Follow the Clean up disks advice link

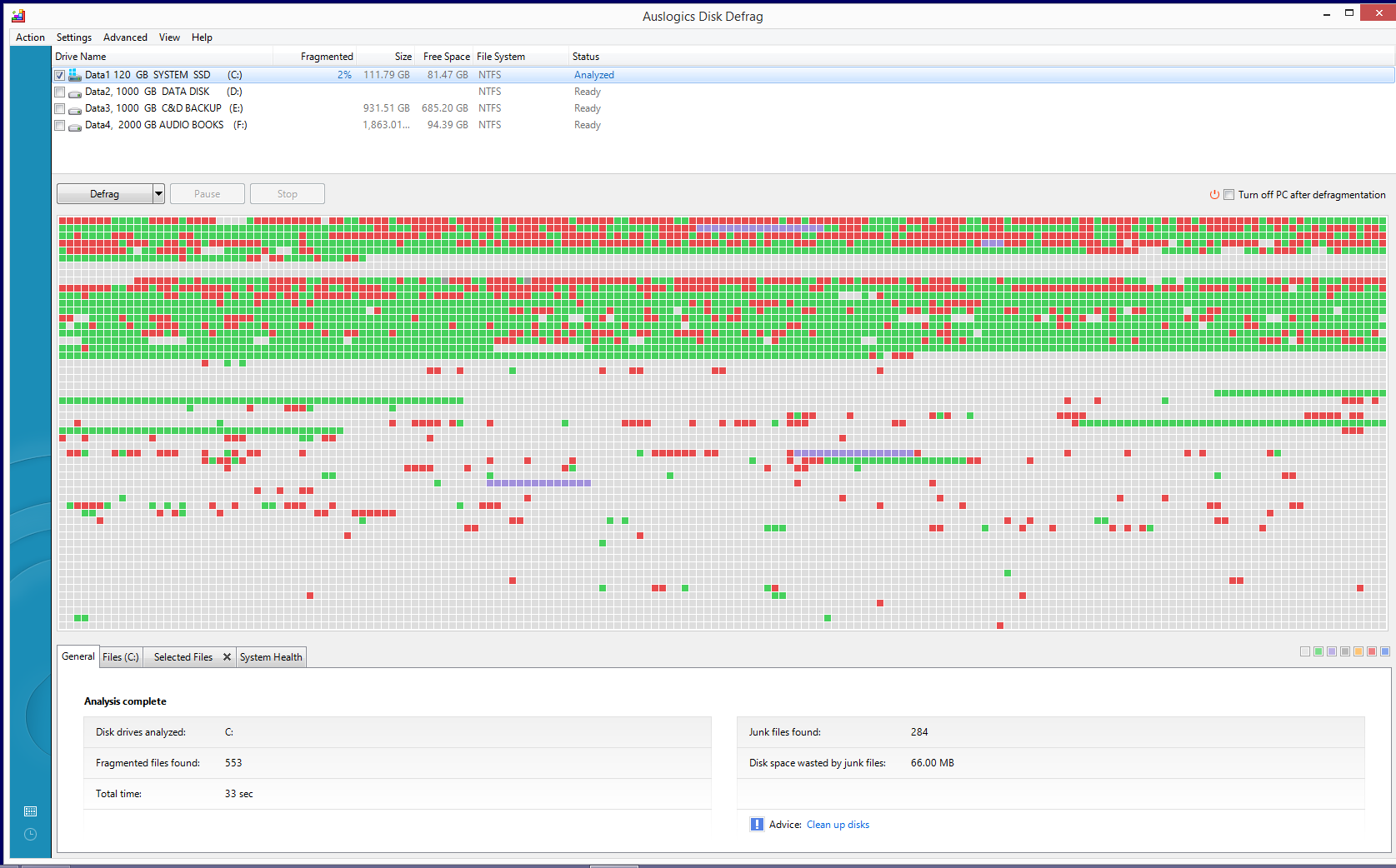838,825
